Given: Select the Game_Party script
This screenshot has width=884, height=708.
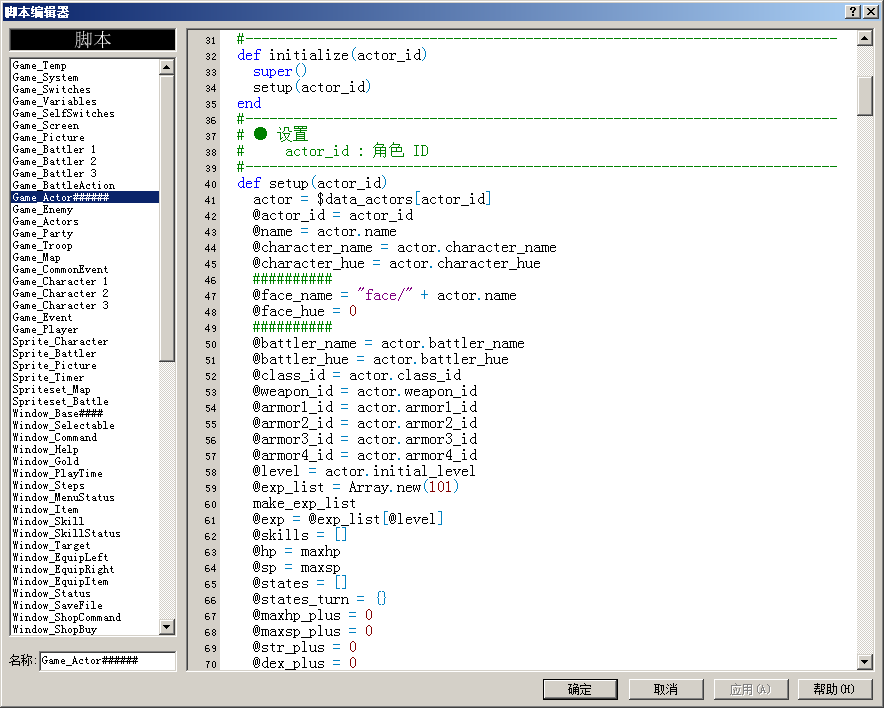Looking at the screenshot, I should point(85,233).
